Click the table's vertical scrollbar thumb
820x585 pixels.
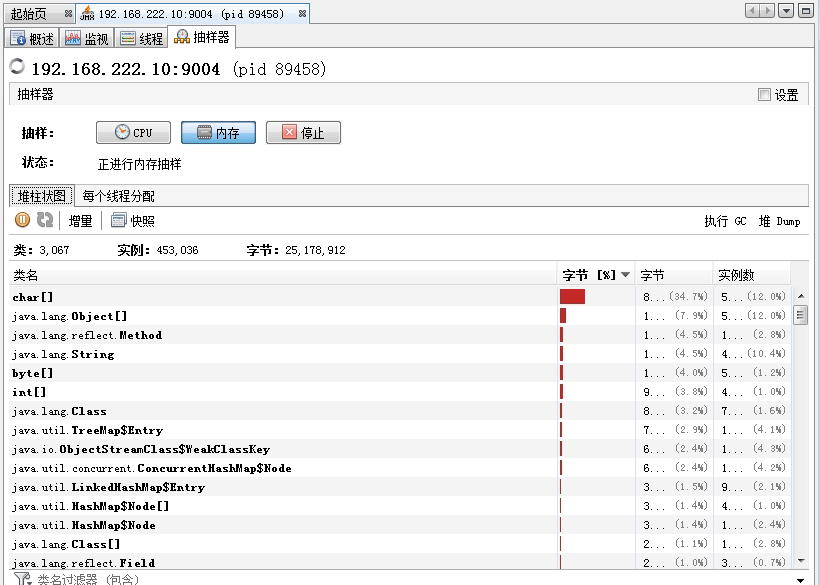(800, 315)
